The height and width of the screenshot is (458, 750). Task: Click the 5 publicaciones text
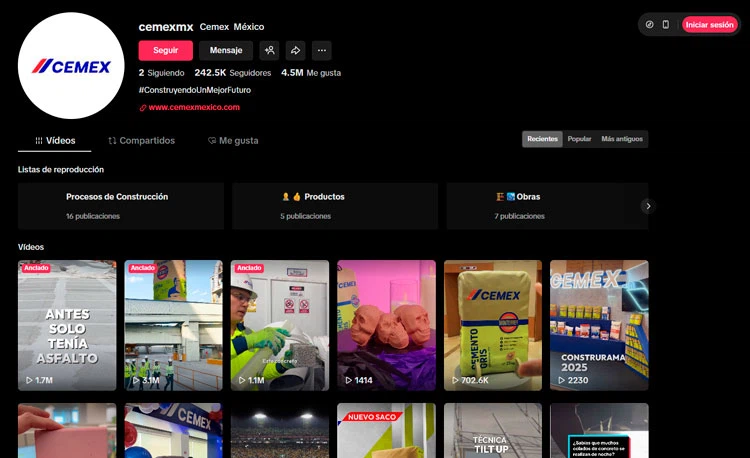point(306,216)
